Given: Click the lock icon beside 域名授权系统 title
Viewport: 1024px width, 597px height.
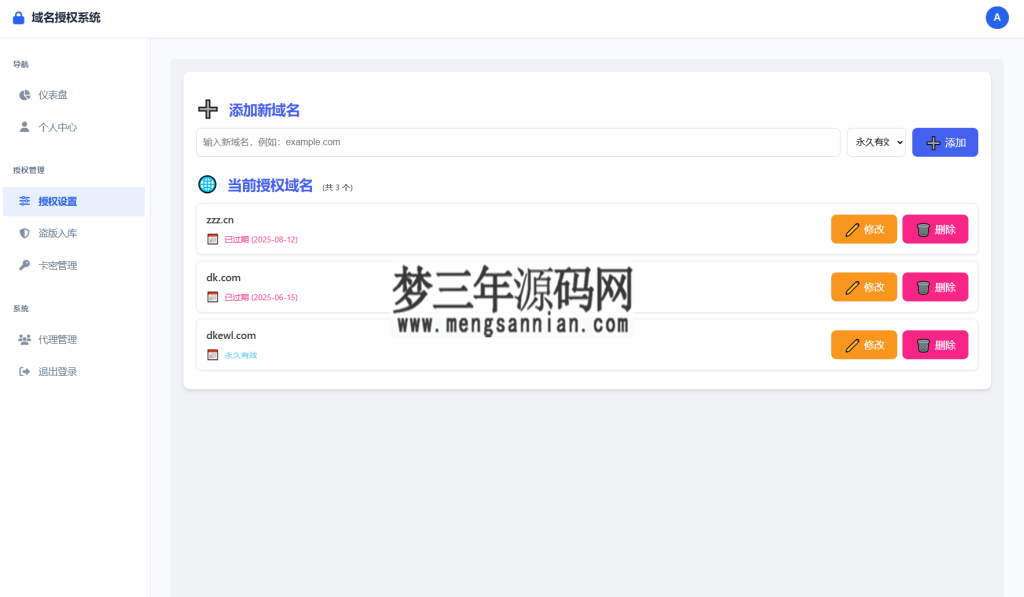Looking at the screenshot, I should [16, 17].
